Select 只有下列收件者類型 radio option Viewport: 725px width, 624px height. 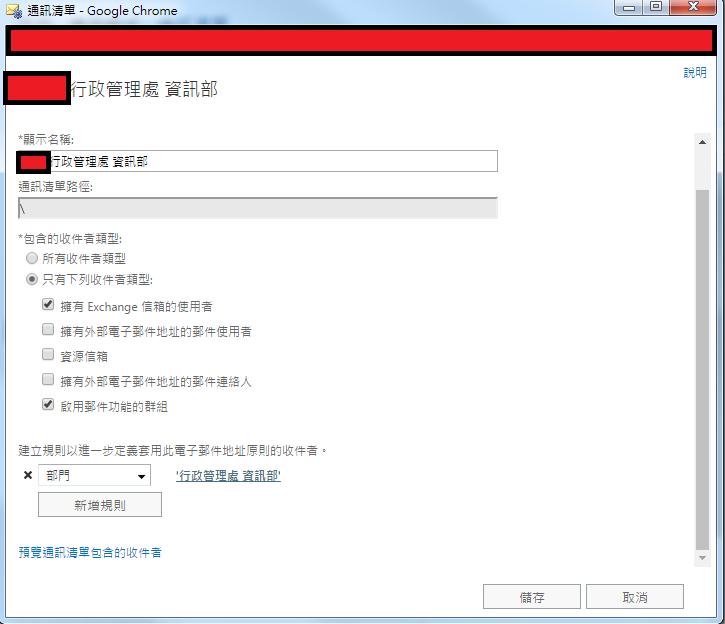point(31,279)
